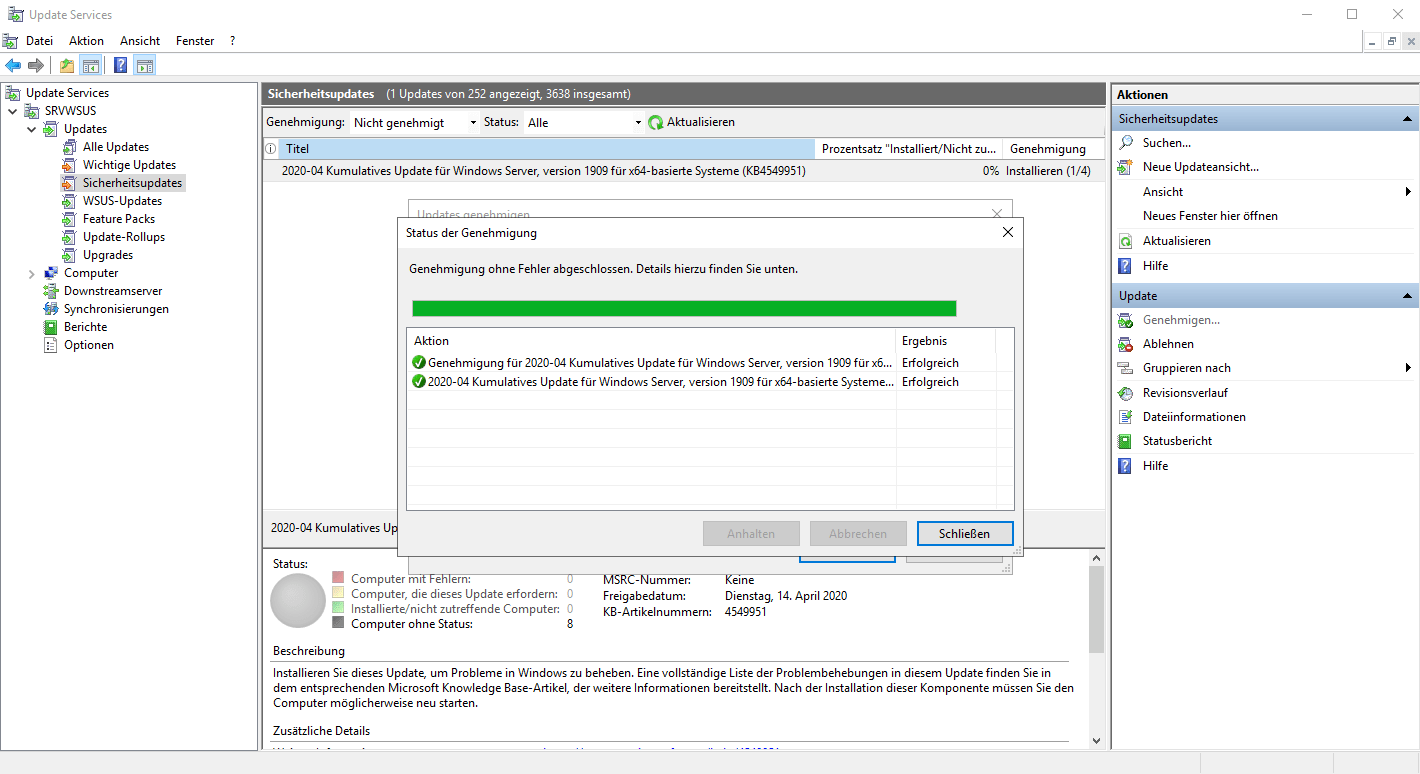Click Suchen in the actions pane
The height and width of the screenshot is (774, 1420).
point(1166,143)
